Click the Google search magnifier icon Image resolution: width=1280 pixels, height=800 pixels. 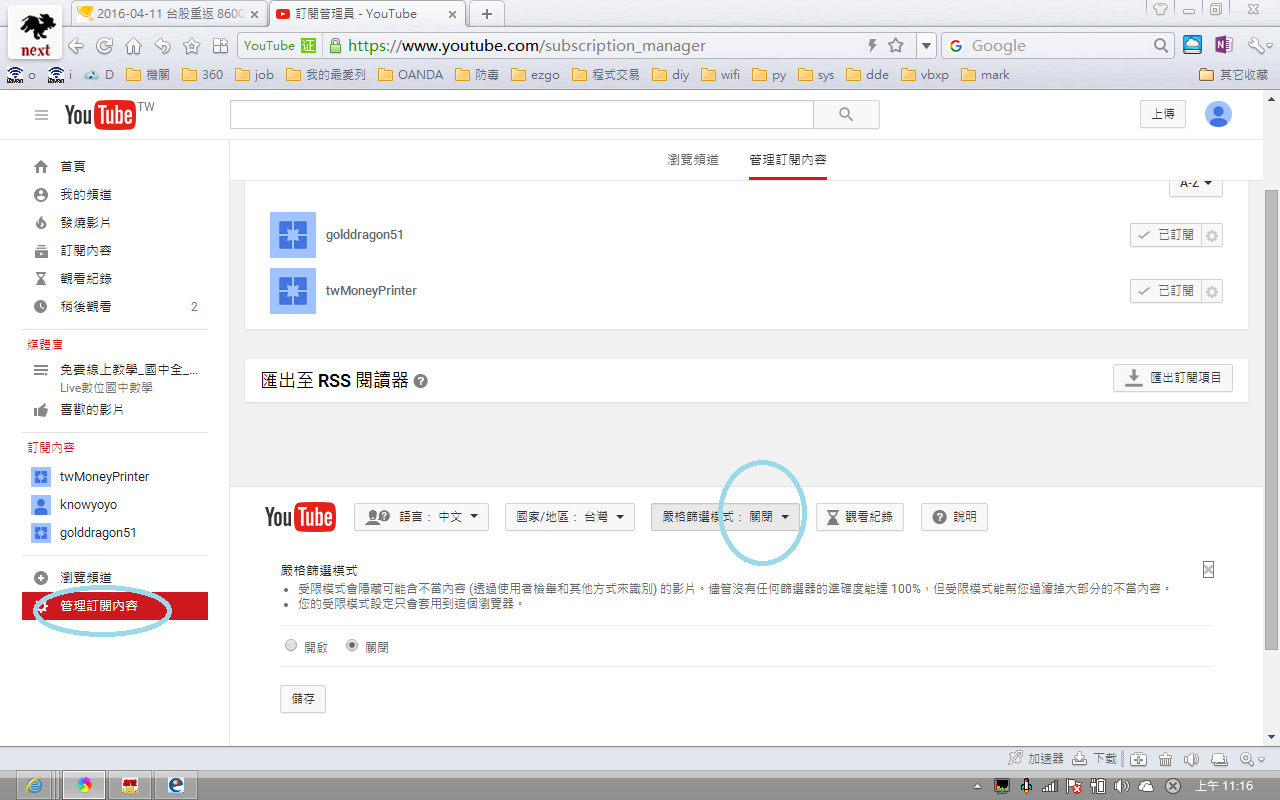(1161, 46)
